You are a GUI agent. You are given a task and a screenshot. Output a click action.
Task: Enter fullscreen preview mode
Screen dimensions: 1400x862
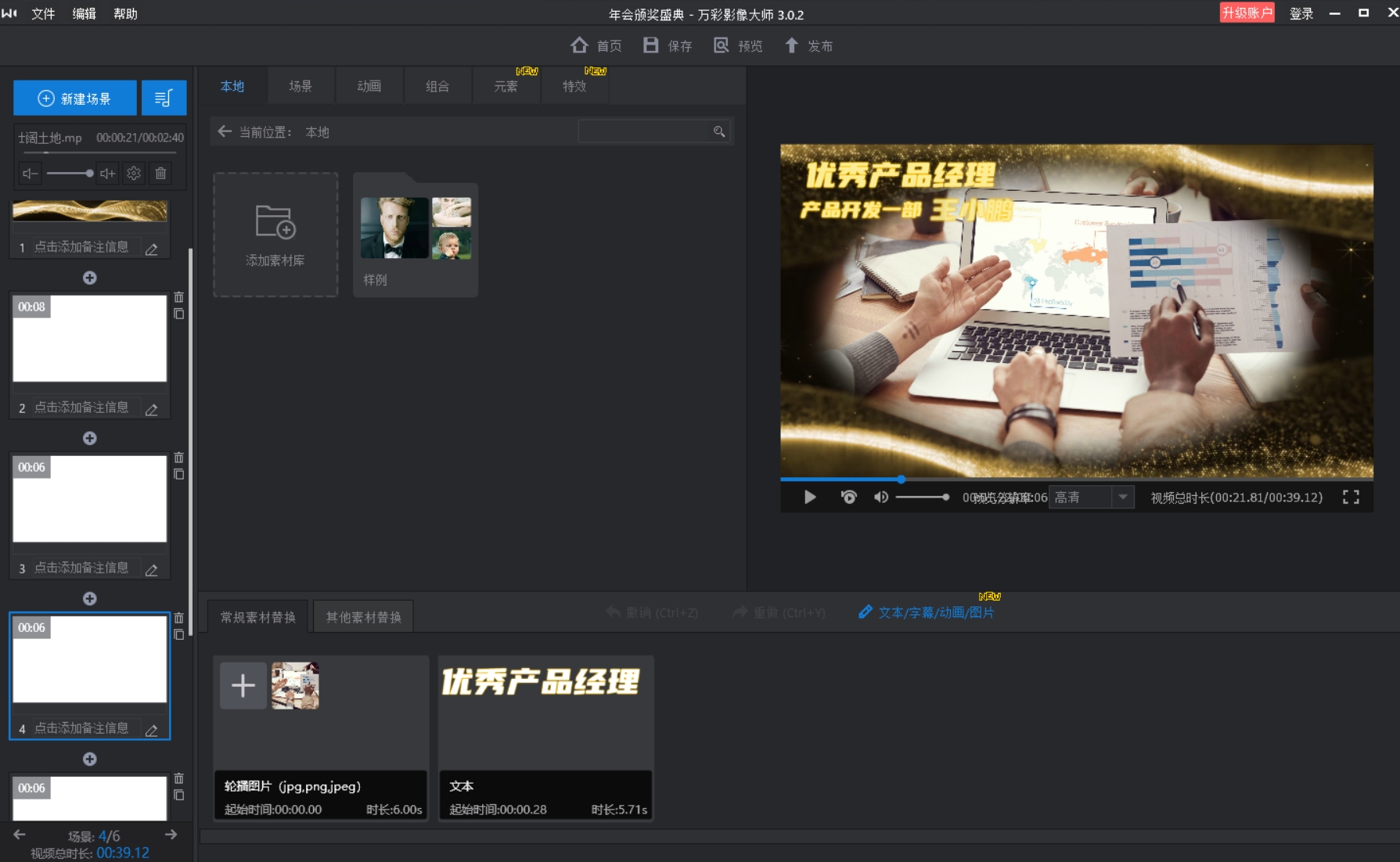point(1351,497)
